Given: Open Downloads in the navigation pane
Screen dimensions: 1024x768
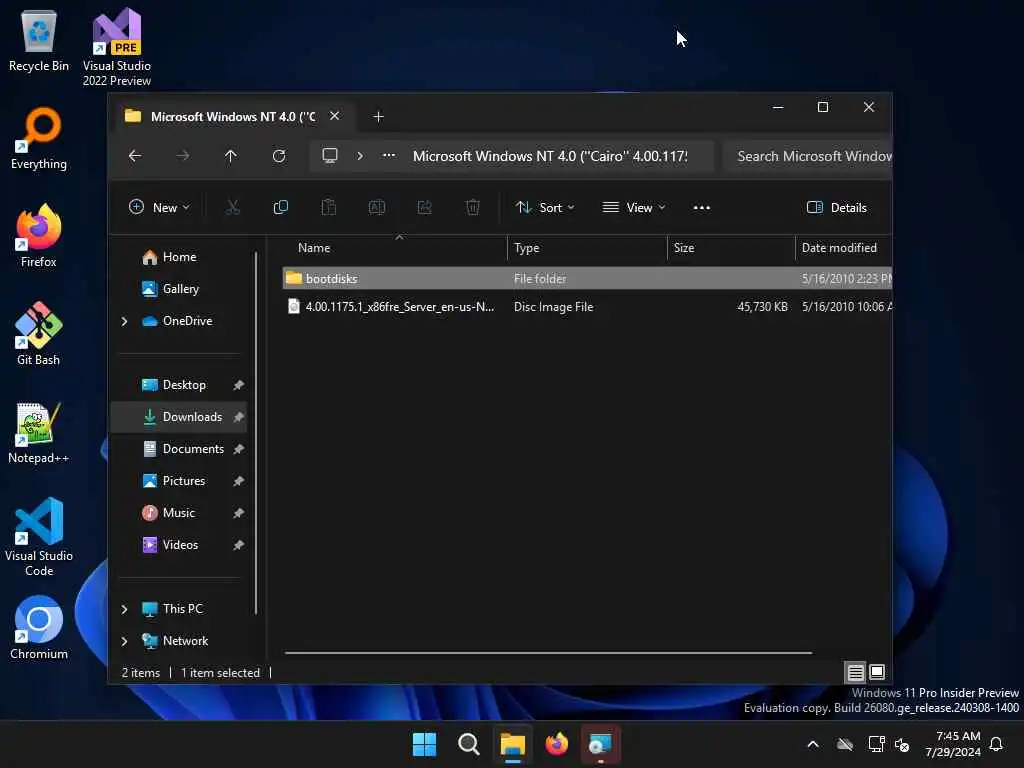Looking at the screenshot, I should point(179,417).
